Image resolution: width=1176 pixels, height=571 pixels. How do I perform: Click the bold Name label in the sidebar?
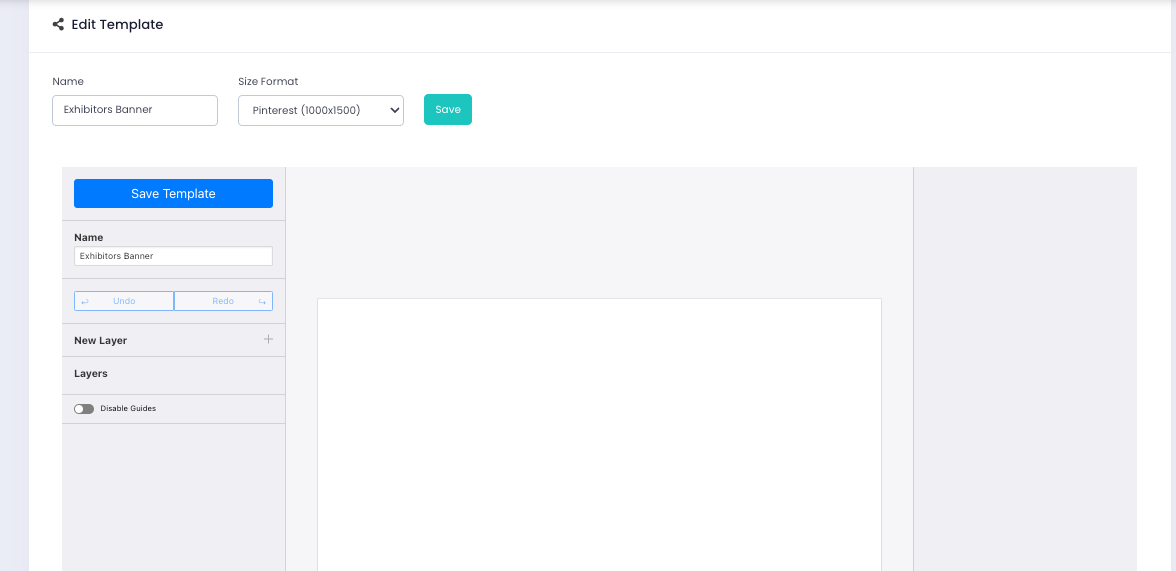[89, 238]
